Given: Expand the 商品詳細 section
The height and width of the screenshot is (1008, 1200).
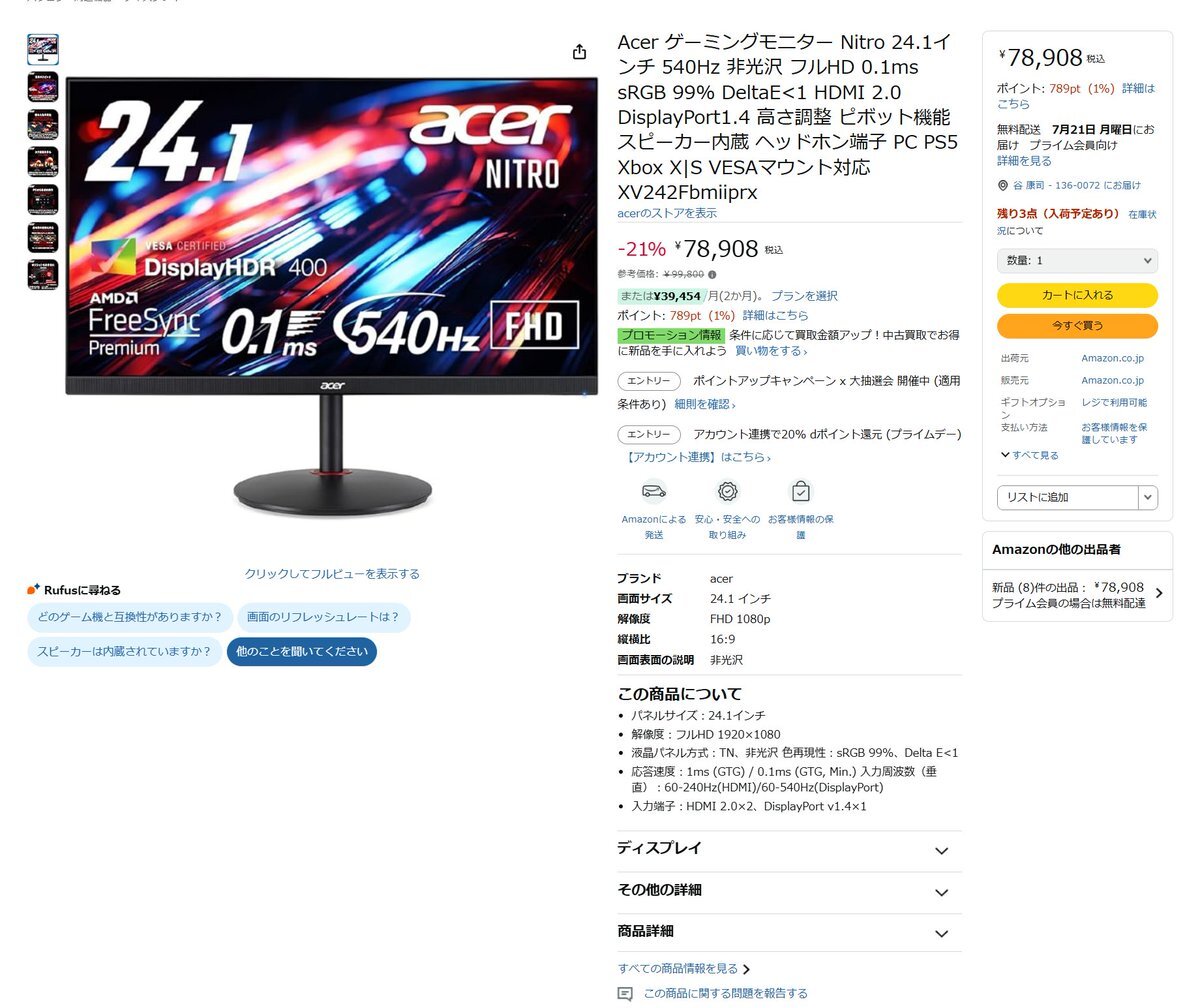Looking at the screenshot, I should [789, 932].
